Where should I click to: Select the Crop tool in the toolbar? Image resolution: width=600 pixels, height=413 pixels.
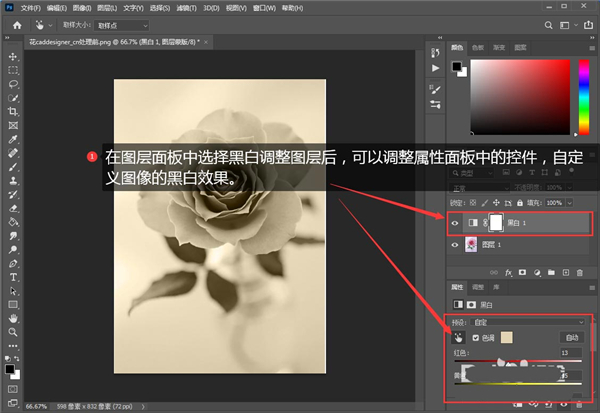pyautogui.click(x=13, y=112)
